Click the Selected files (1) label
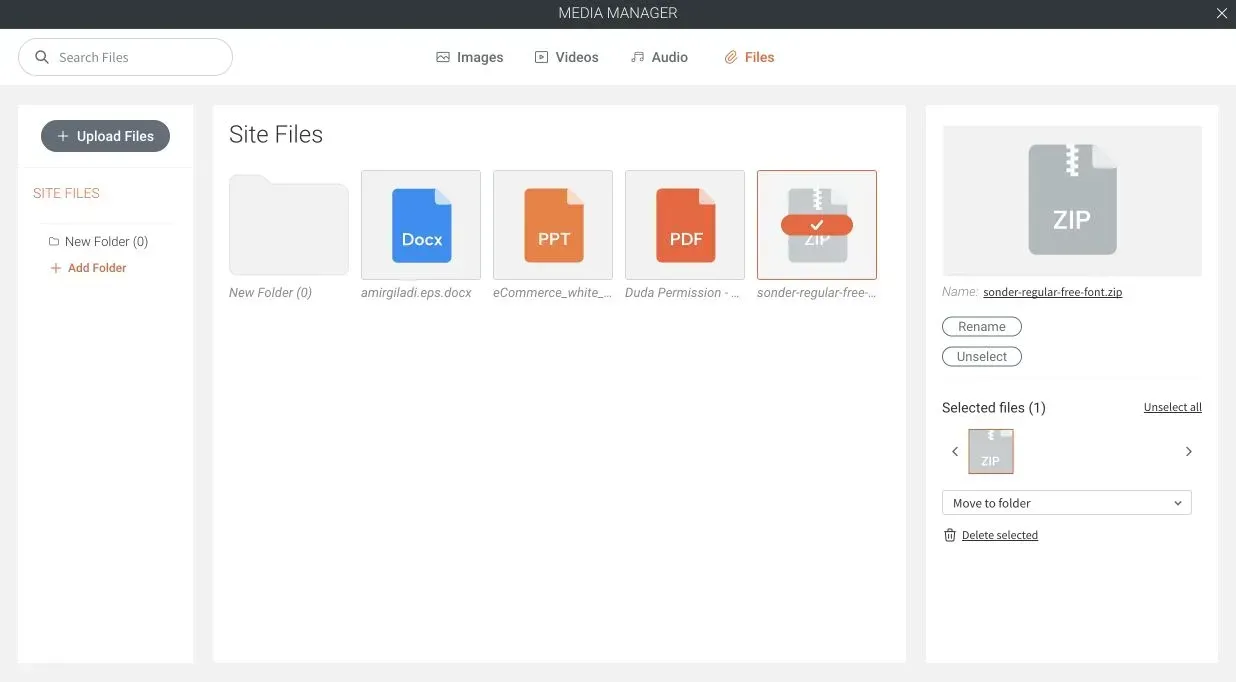1236x682 pixels. pos(994,407)
